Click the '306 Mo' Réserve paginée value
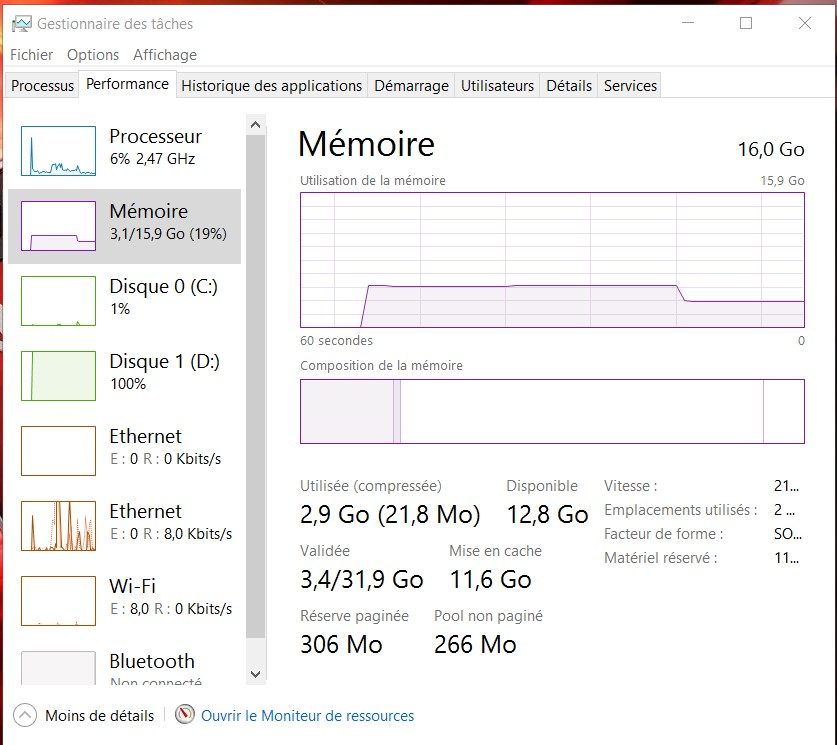837x745 pixels. pyautogui.click(x=341, y=644)
